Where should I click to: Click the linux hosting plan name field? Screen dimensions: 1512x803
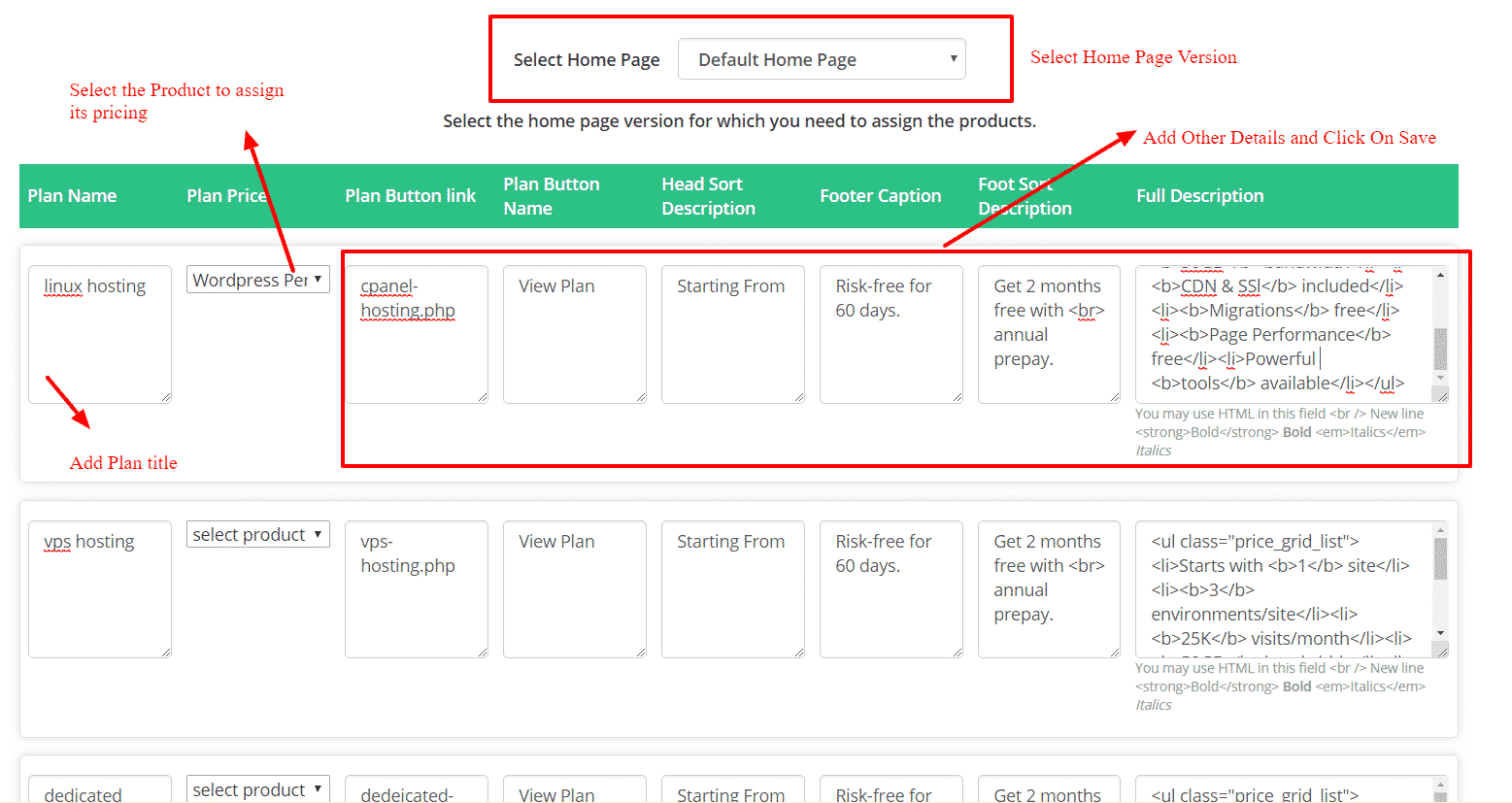(99, 333)
